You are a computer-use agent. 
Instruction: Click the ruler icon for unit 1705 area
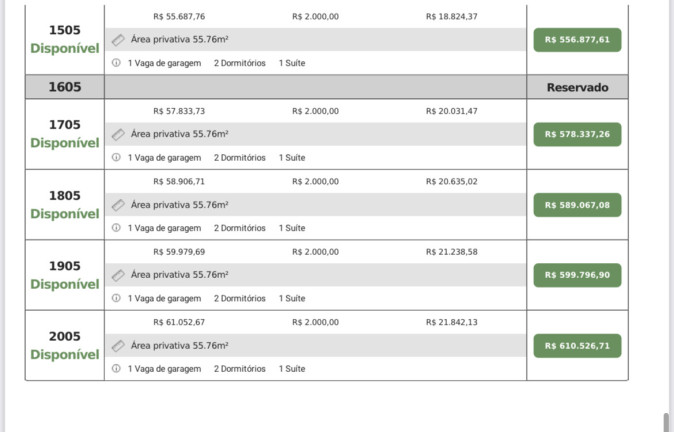coord(118,135)
